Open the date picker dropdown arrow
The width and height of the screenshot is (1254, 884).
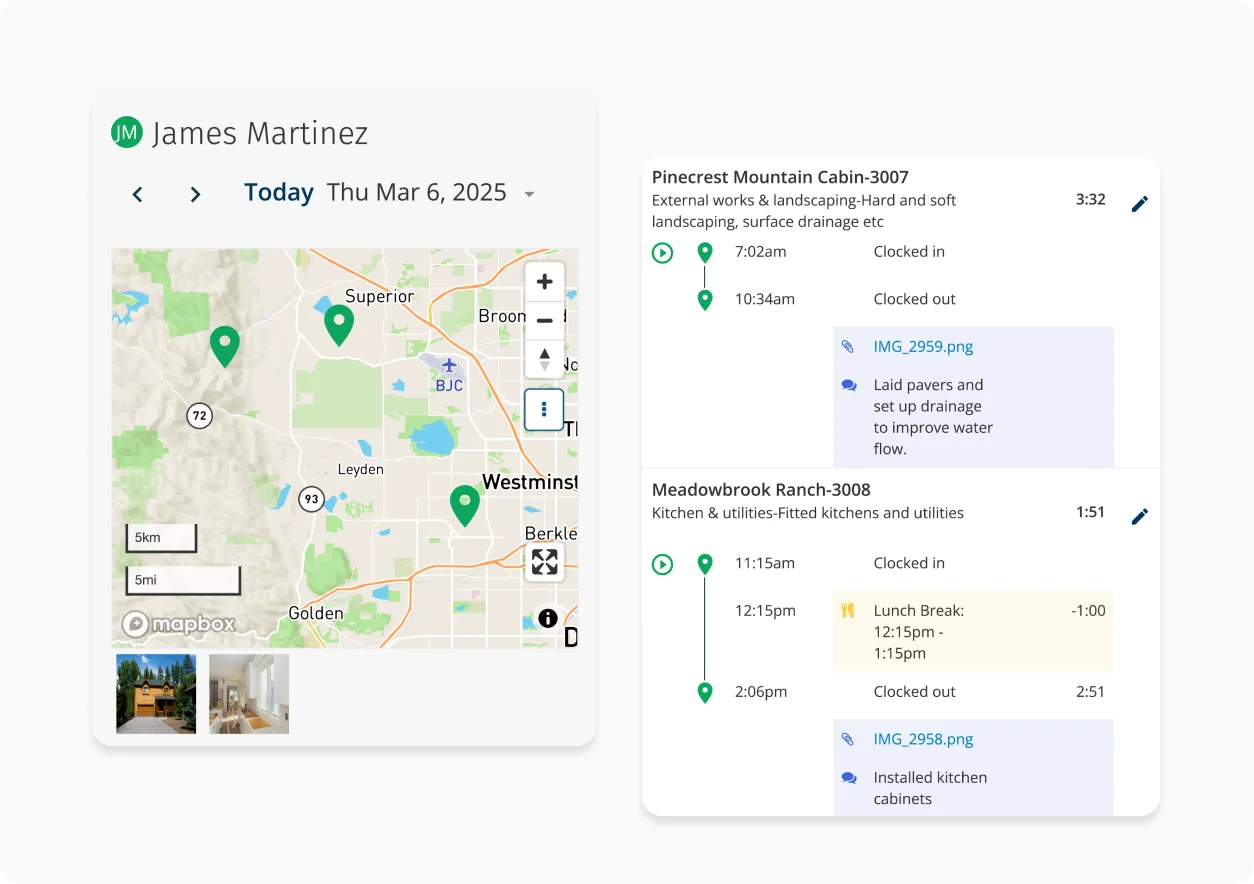click(x=529, y=194)
